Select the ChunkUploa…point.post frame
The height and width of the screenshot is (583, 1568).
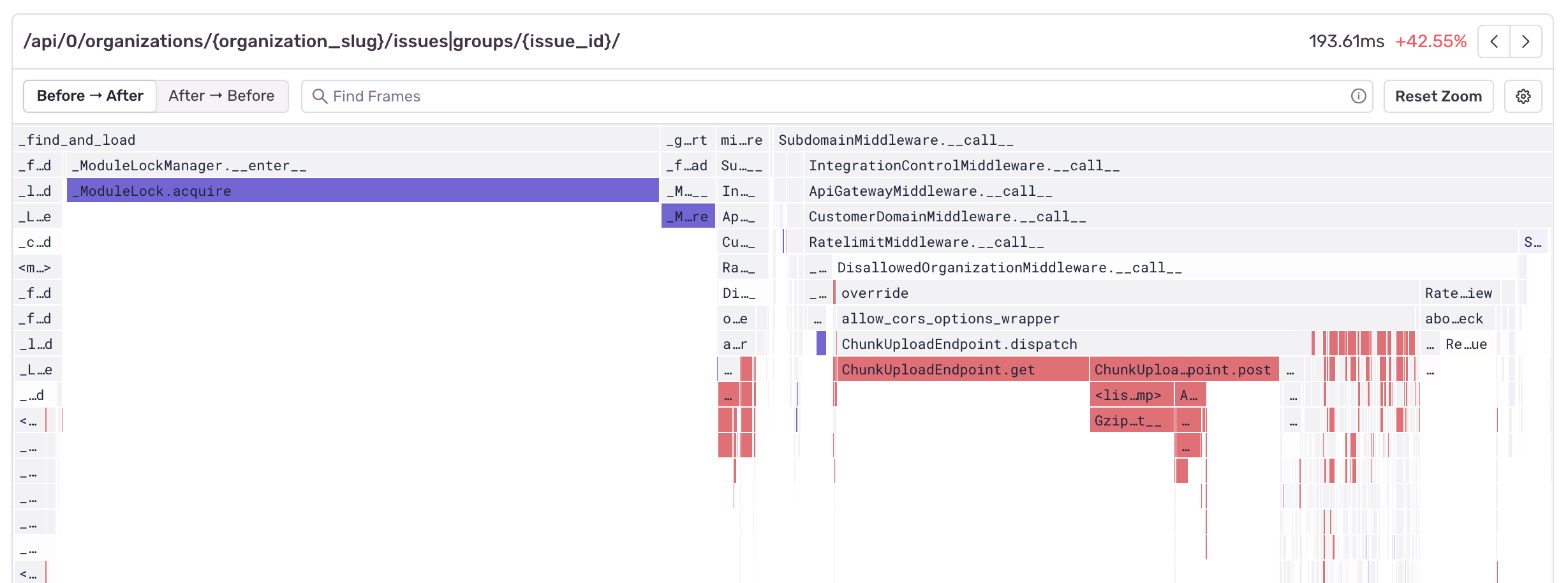[x=1183, y=369]
